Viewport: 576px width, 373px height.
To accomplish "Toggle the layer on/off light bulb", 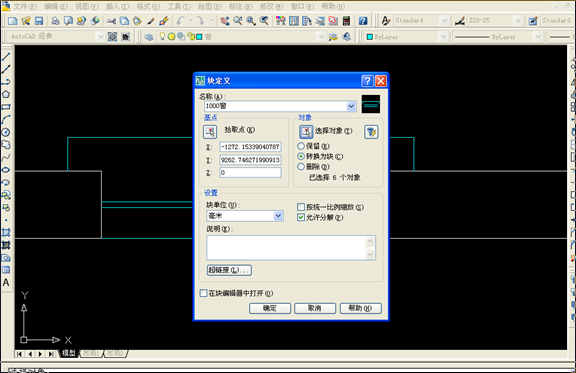I will point(162,36).
